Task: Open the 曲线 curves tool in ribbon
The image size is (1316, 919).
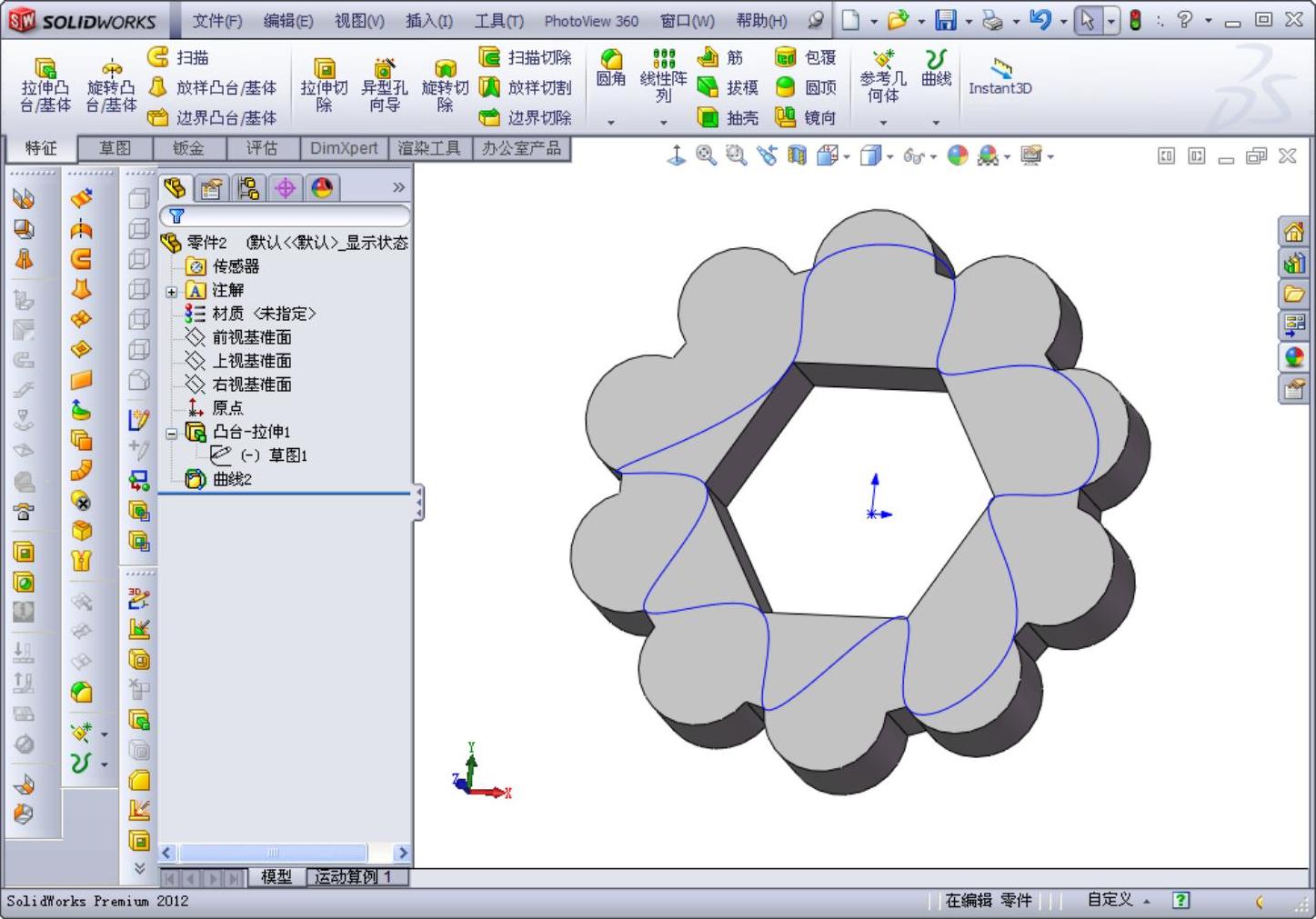Action: pyautogui.click(x=936, y=68)
